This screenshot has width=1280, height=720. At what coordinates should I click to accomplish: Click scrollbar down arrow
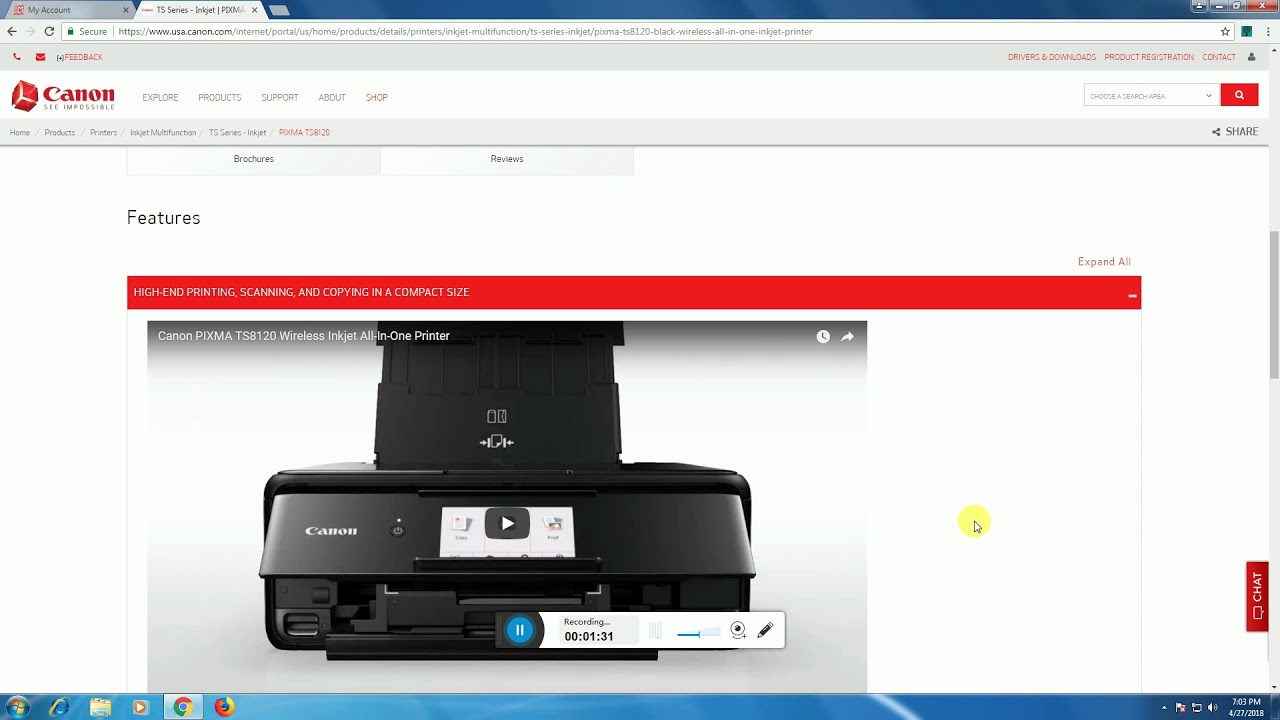tap(1274, 688)
